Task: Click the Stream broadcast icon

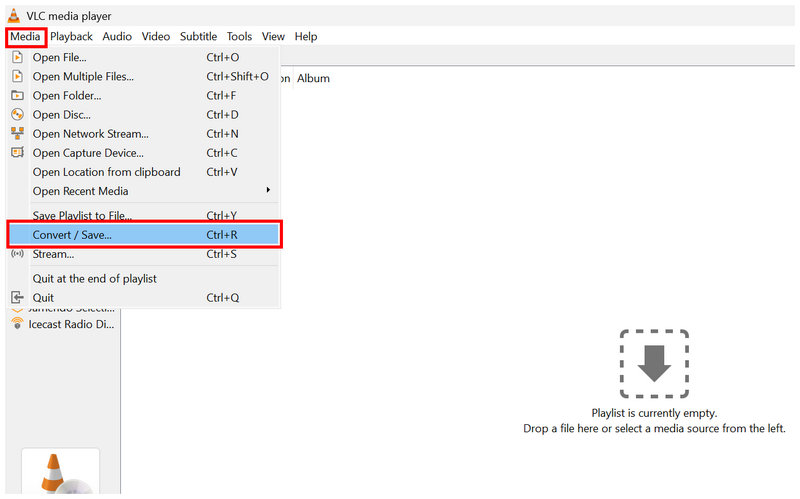Action: pos(17,254)
